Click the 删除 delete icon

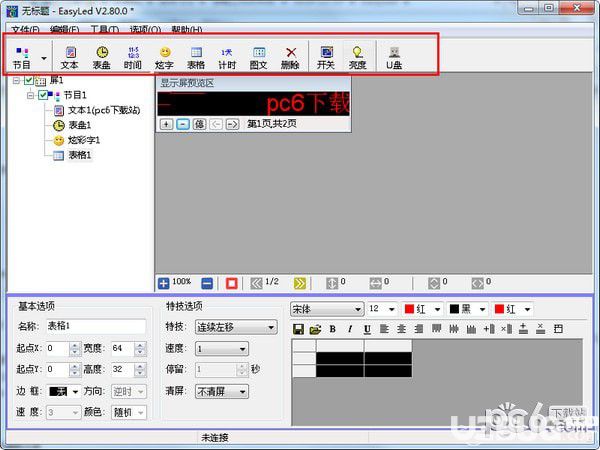click(290, 58)
